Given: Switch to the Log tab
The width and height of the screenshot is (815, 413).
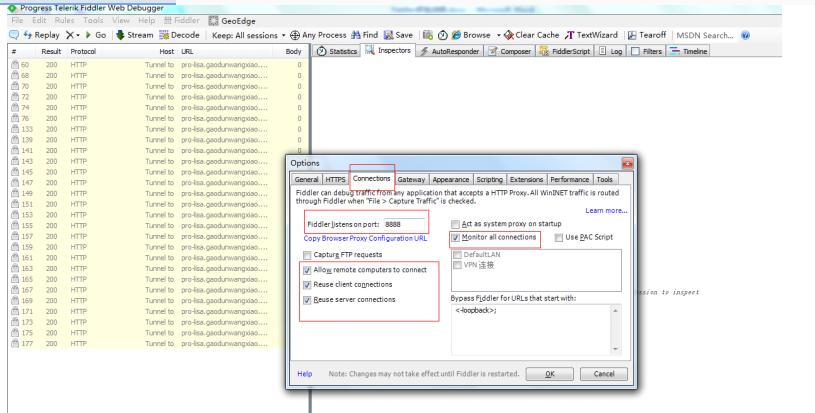Looking at the screenshot, I should click(610, 51).
